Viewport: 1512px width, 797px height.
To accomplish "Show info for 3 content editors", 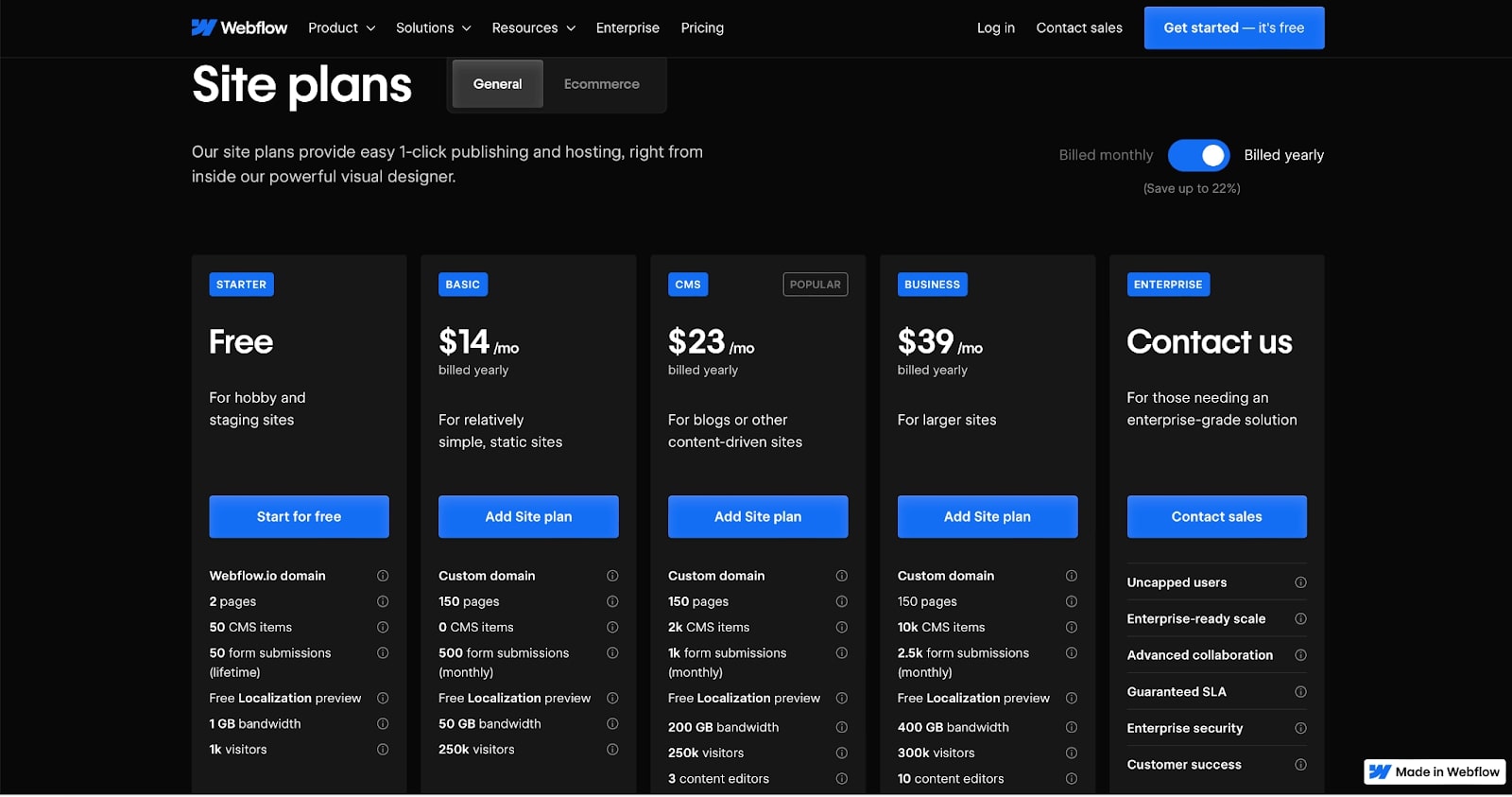I will tap(842, 778).
